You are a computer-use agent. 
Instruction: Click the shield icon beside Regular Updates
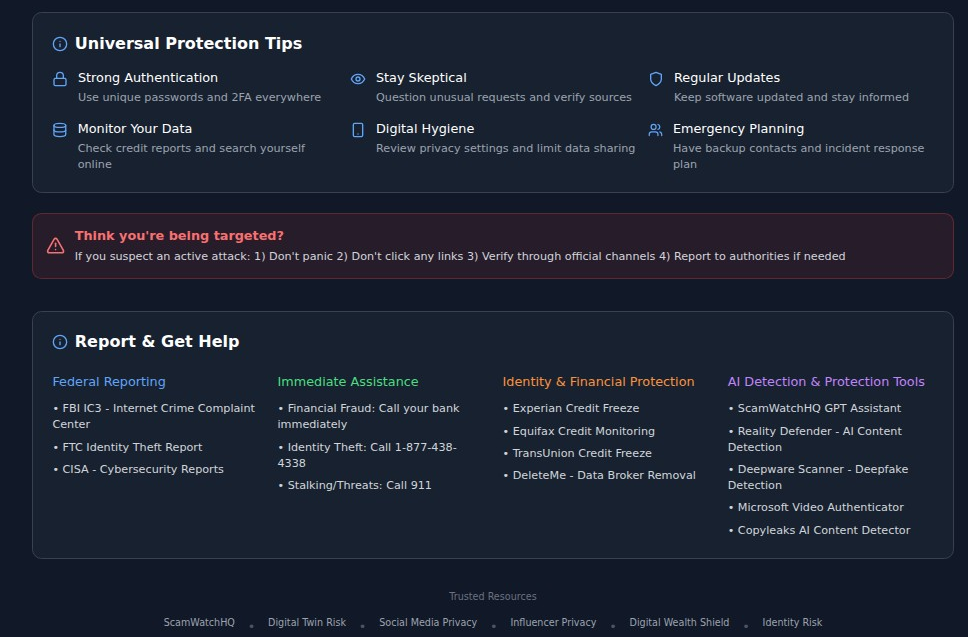pyautogui.click(x=656, y=79)
